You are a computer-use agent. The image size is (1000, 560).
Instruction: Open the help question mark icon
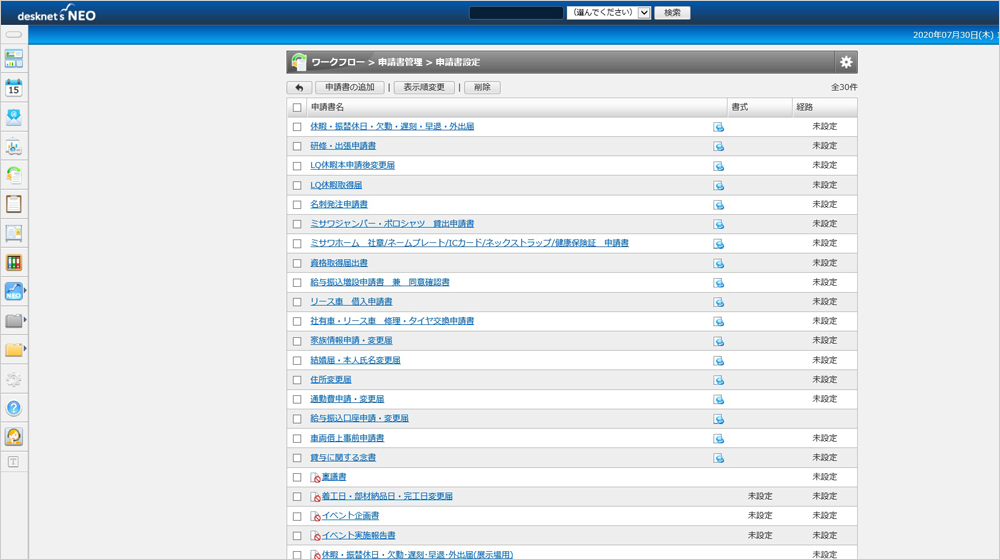click(x=14, y=408)
